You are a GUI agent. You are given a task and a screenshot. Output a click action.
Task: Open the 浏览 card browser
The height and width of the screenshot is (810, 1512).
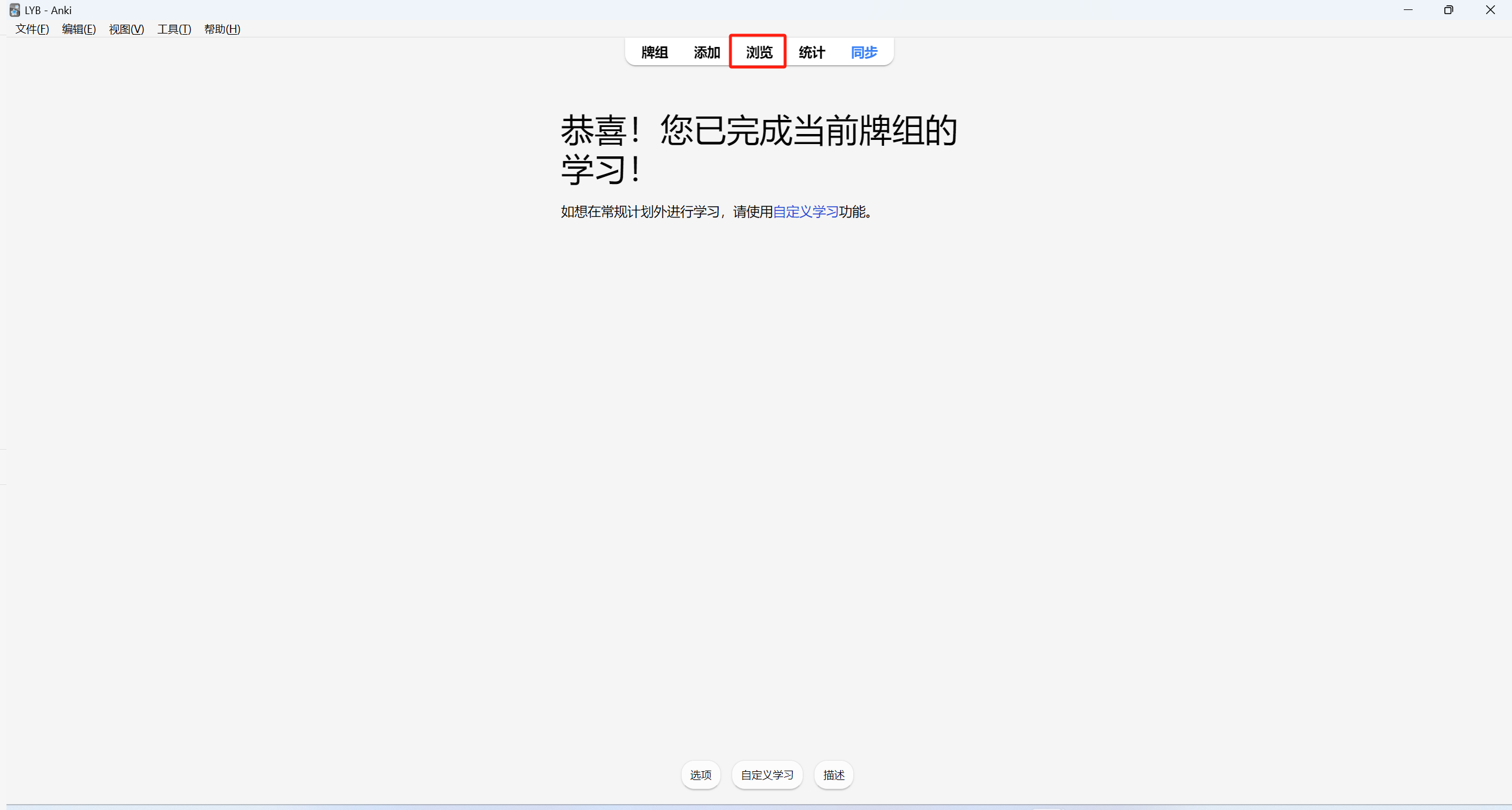click(x=759, y=52)
